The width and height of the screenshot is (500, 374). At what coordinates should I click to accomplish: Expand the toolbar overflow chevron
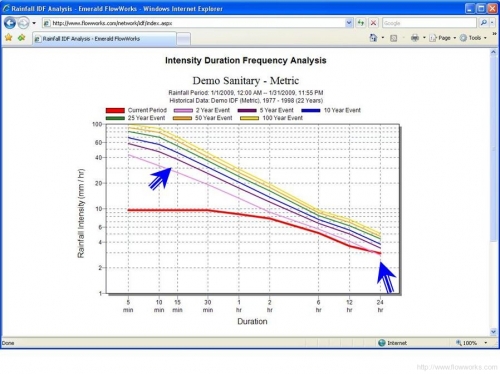[x=494, y=34]
